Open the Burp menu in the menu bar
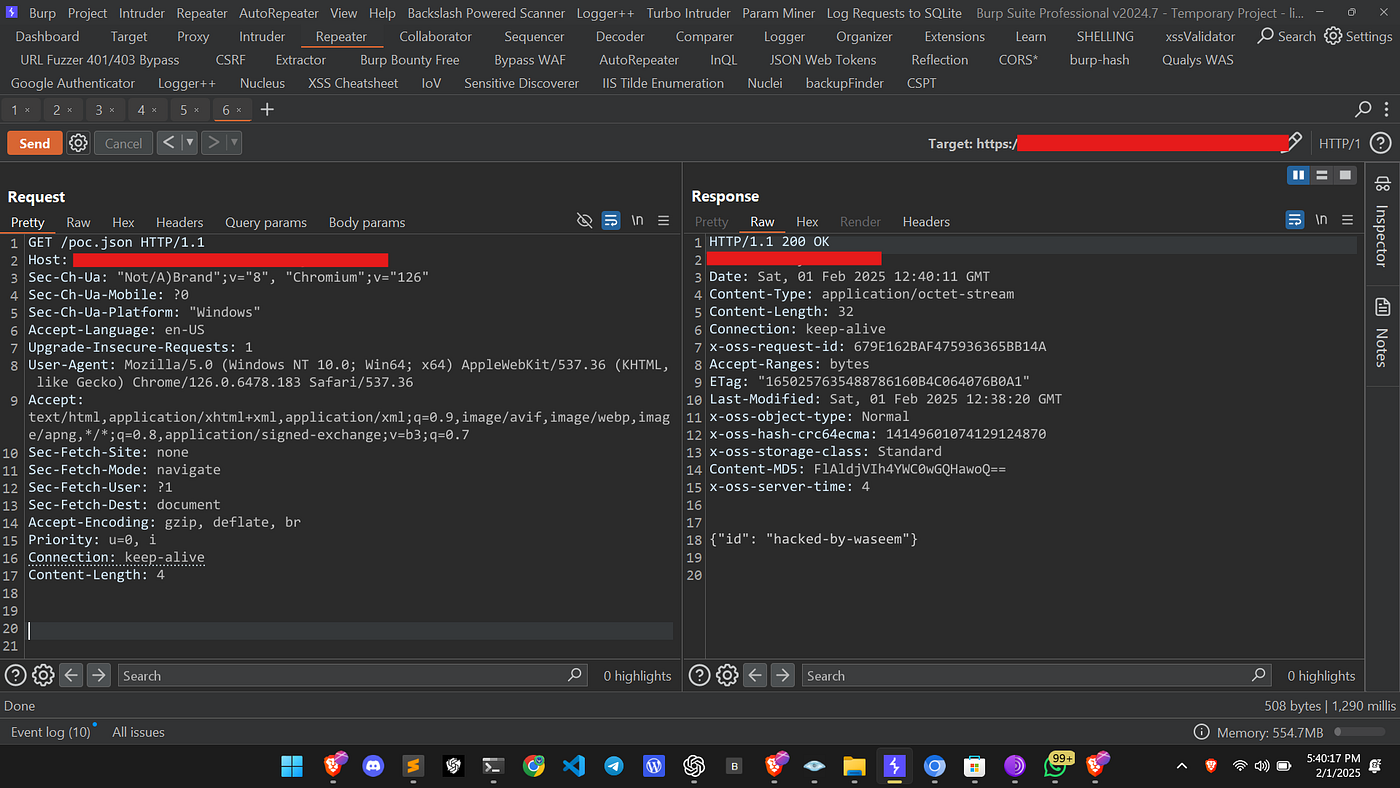 pos(42,13)
